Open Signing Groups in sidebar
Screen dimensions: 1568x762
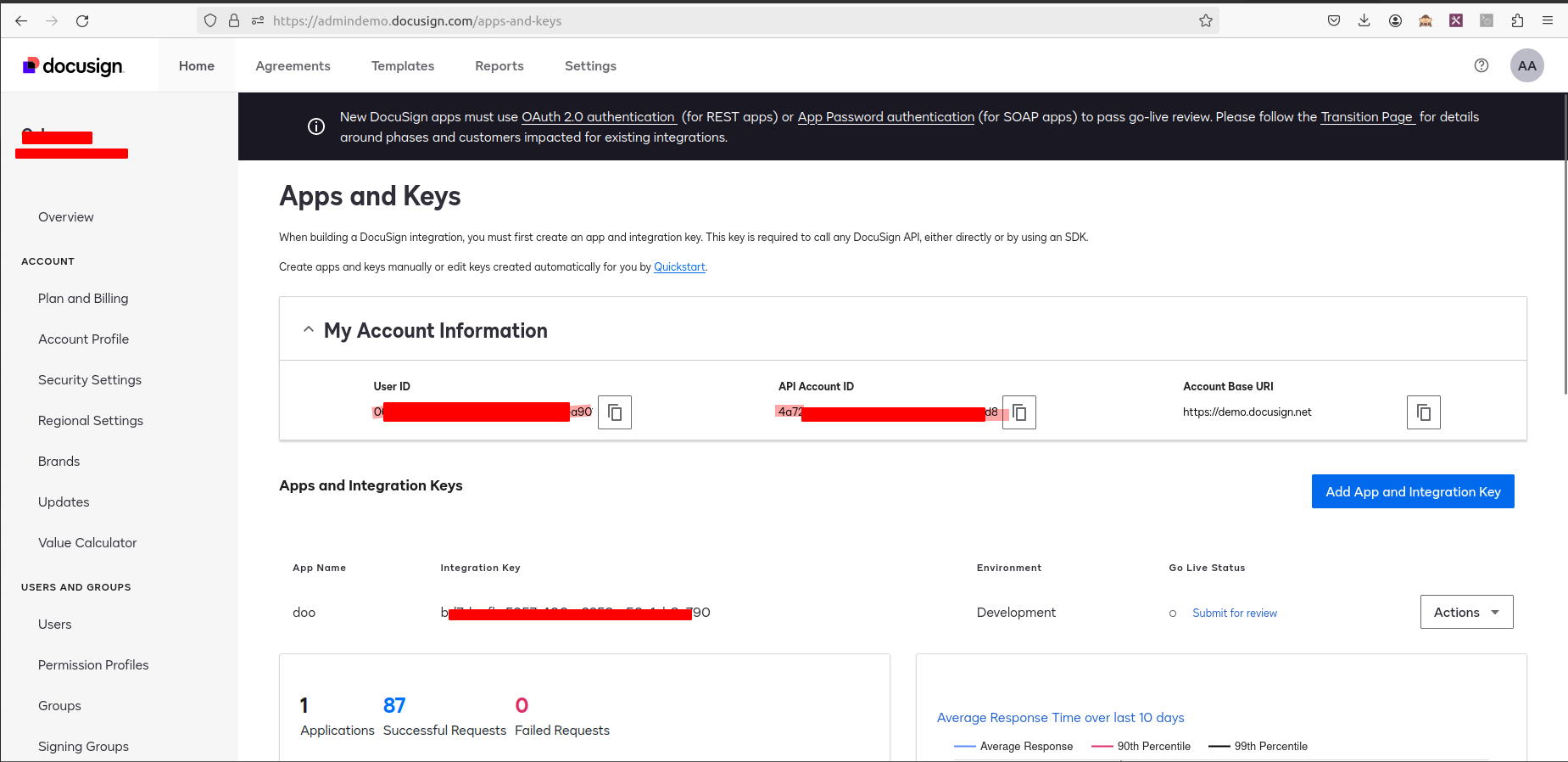83,747
